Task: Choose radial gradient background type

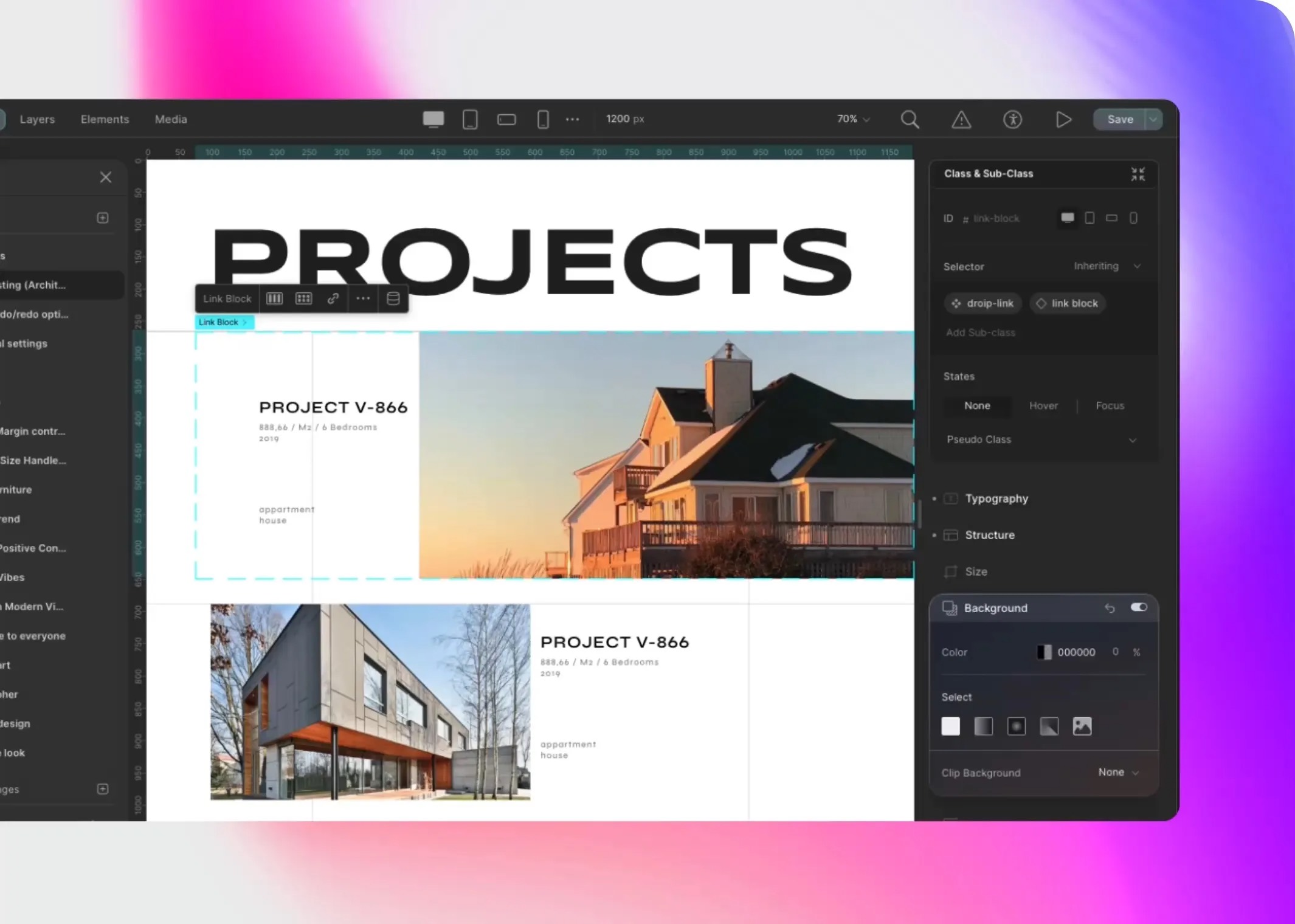Action: point(1017,726)
